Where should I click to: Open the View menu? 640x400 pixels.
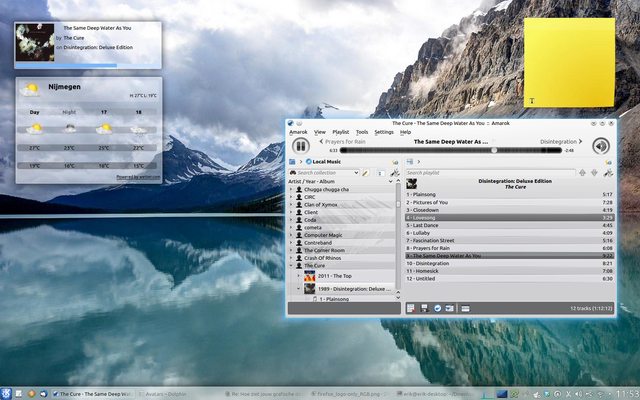[x=320, y=132]
